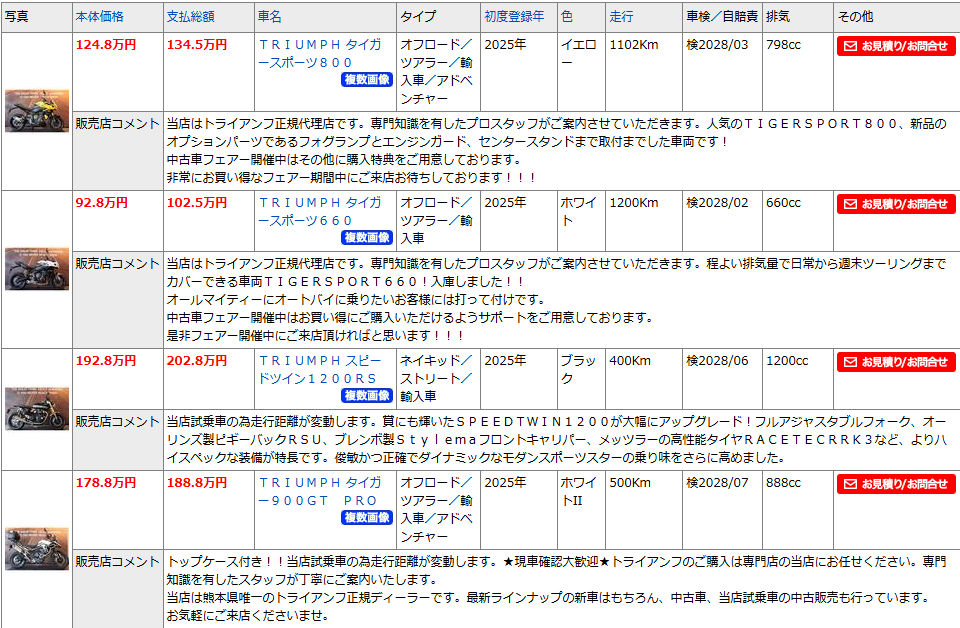Sort by 支払総額 column header
The image size is (960, 628).
(190, 17)
